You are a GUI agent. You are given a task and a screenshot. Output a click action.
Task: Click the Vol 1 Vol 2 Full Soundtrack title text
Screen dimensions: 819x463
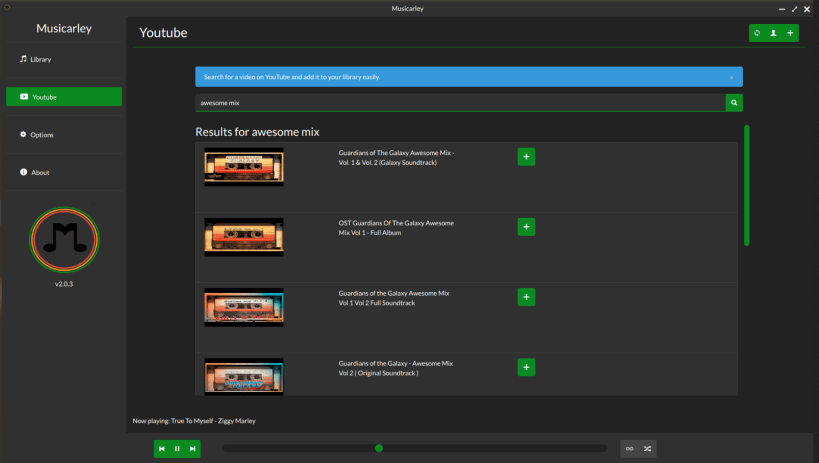394,298
